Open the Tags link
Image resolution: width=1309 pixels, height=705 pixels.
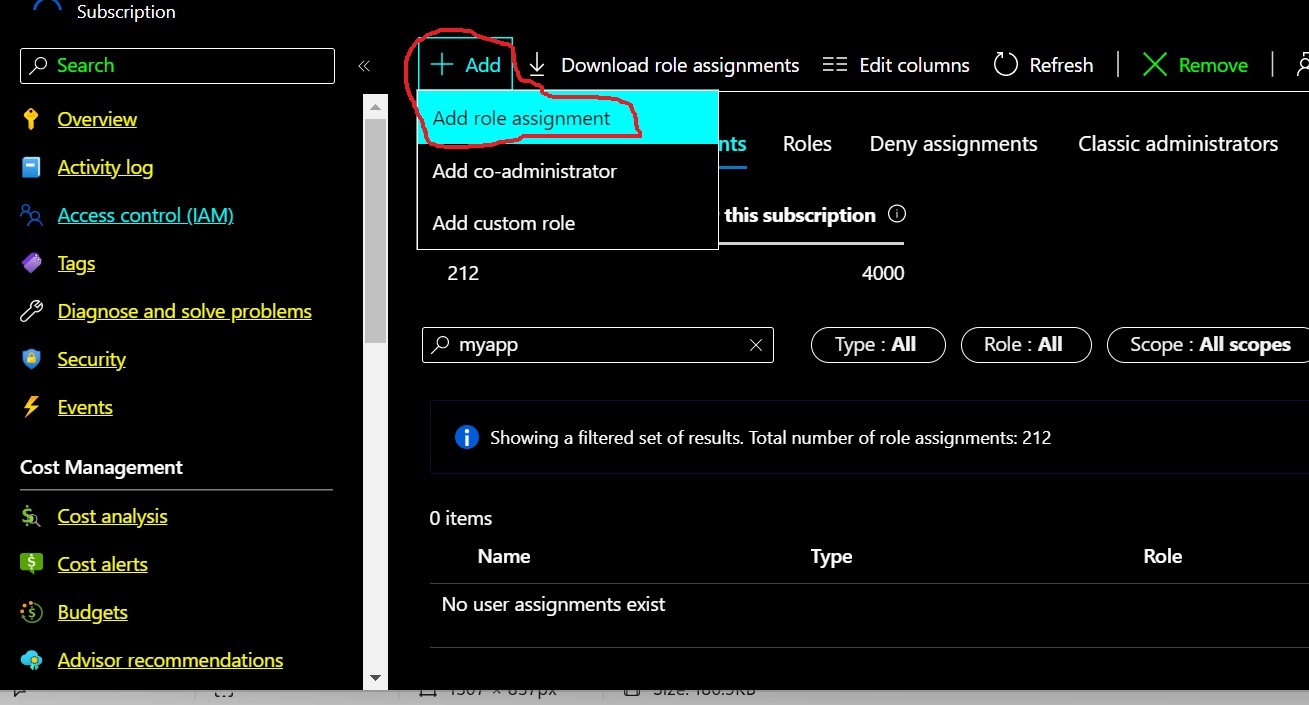tap(76, 263)
